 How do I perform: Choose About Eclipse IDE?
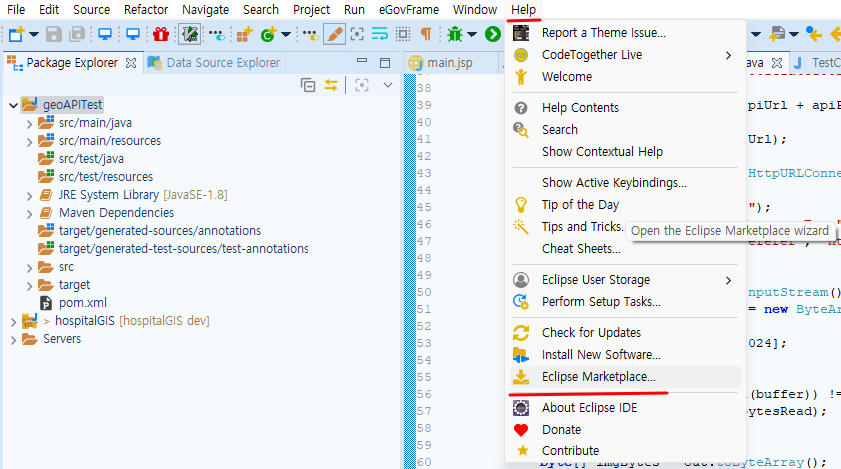625,408
